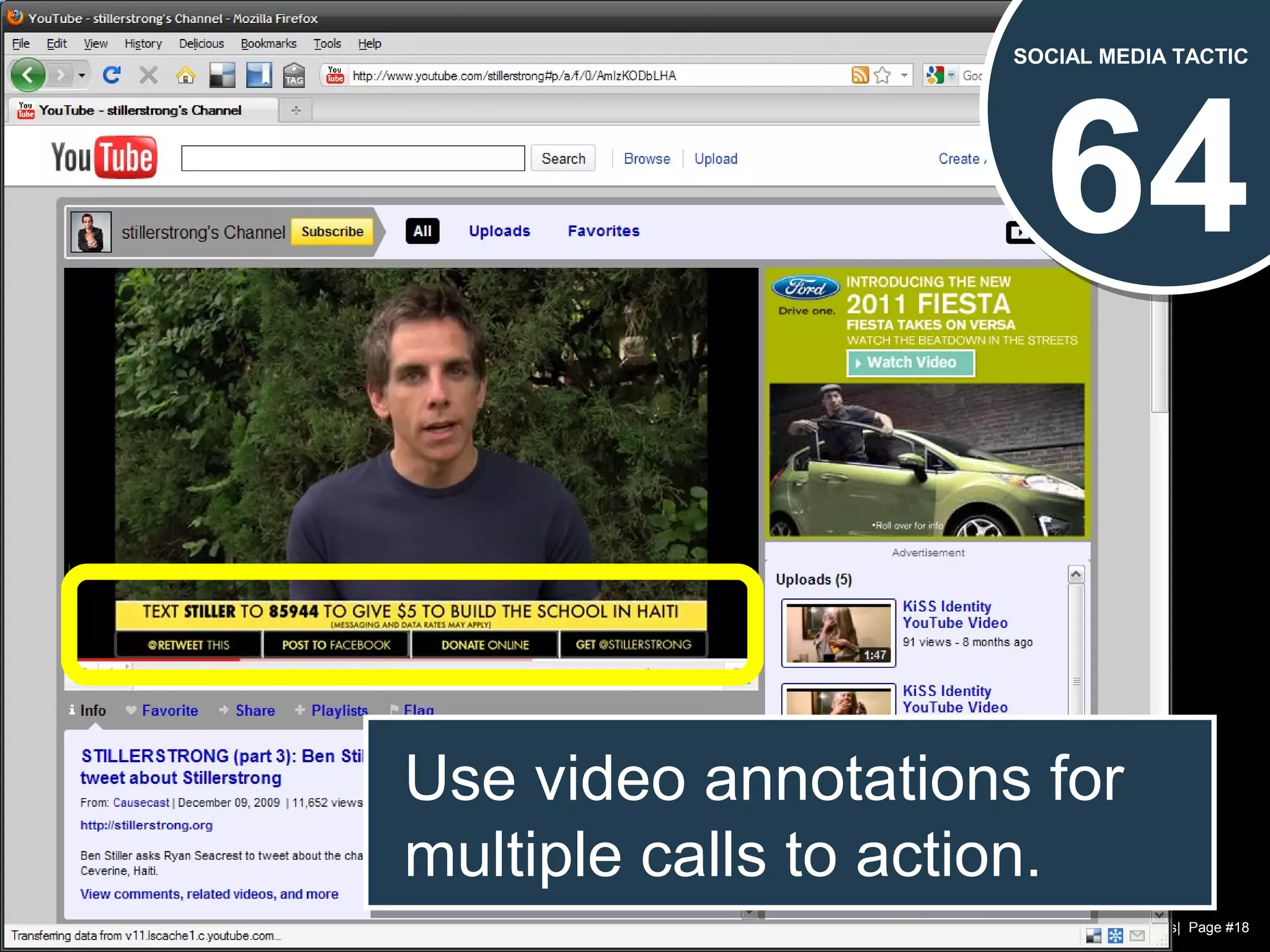Open the Delicious menu
The height and width of the screenshot is (952, 1270).
pos(202,43)
